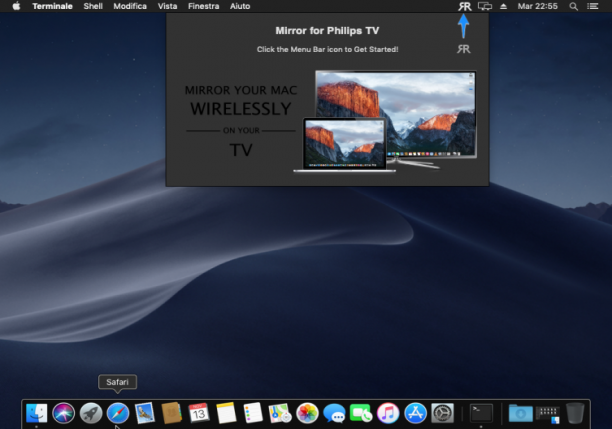612x429 pixels.
Task: Open iTunes music icon in Dock
Action: 388,413
